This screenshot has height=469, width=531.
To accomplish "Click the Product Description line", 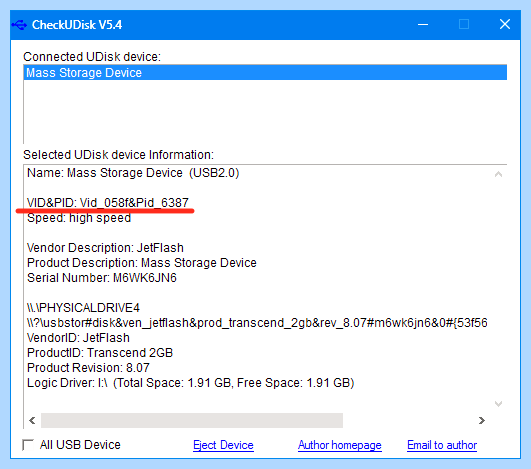I will tap(142, 263).
